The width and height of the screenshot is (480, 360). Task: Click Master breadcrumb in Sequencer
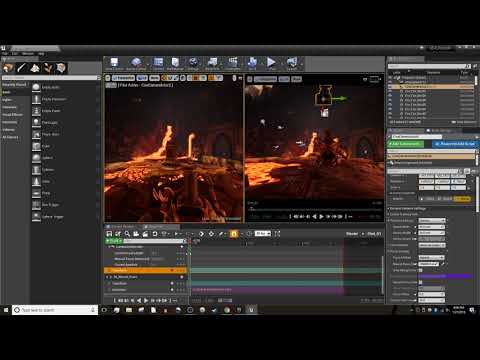352,234
